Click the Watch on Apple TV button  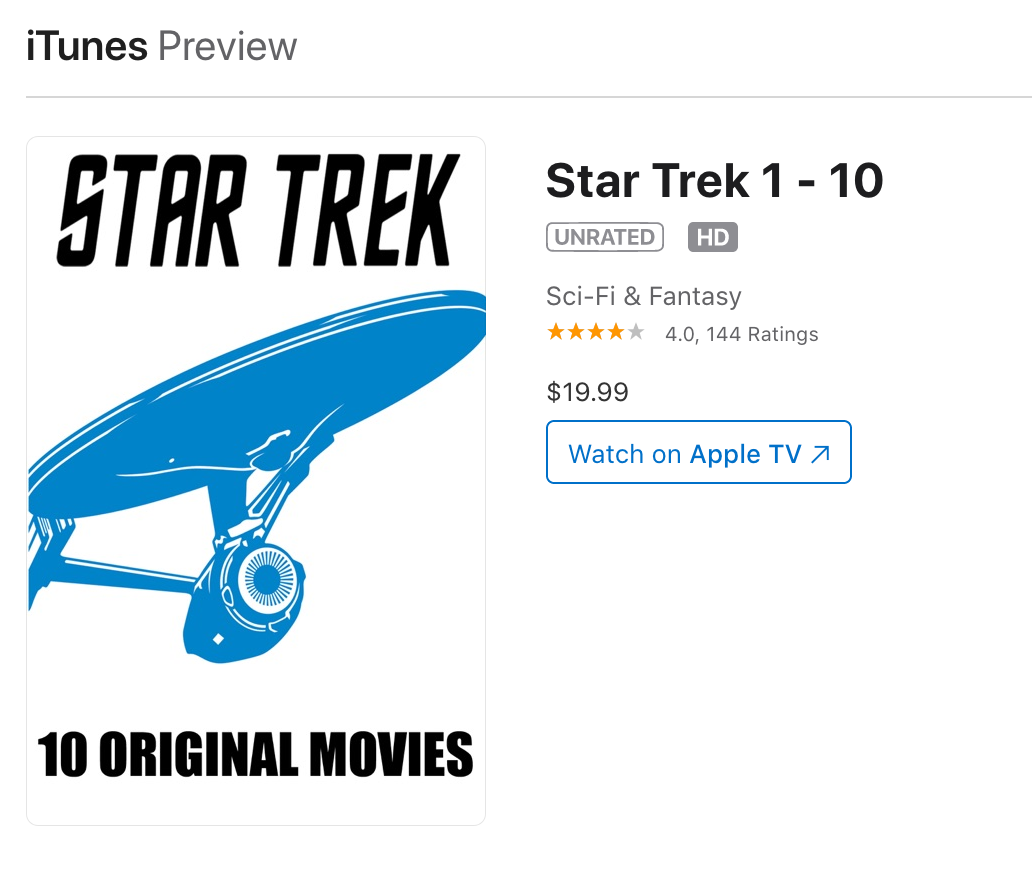[698, 453]
